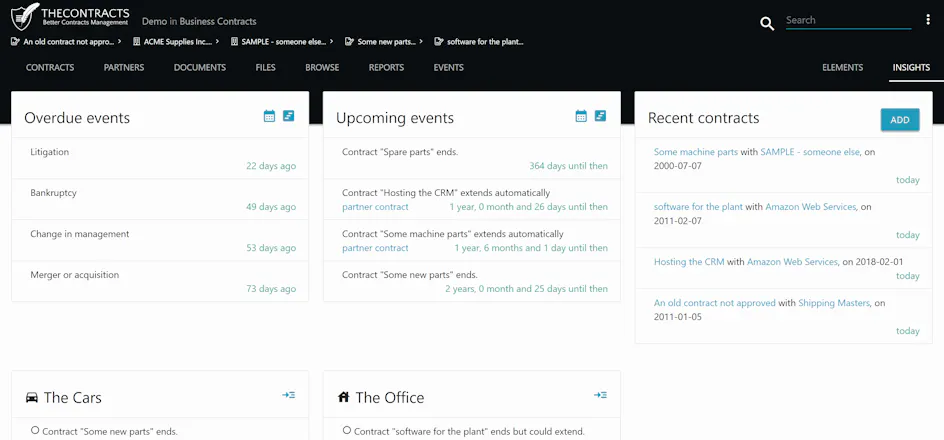Viewport: 944px width, 440px height.
Task: Click the house icon beside The Office
Action: 343,397
